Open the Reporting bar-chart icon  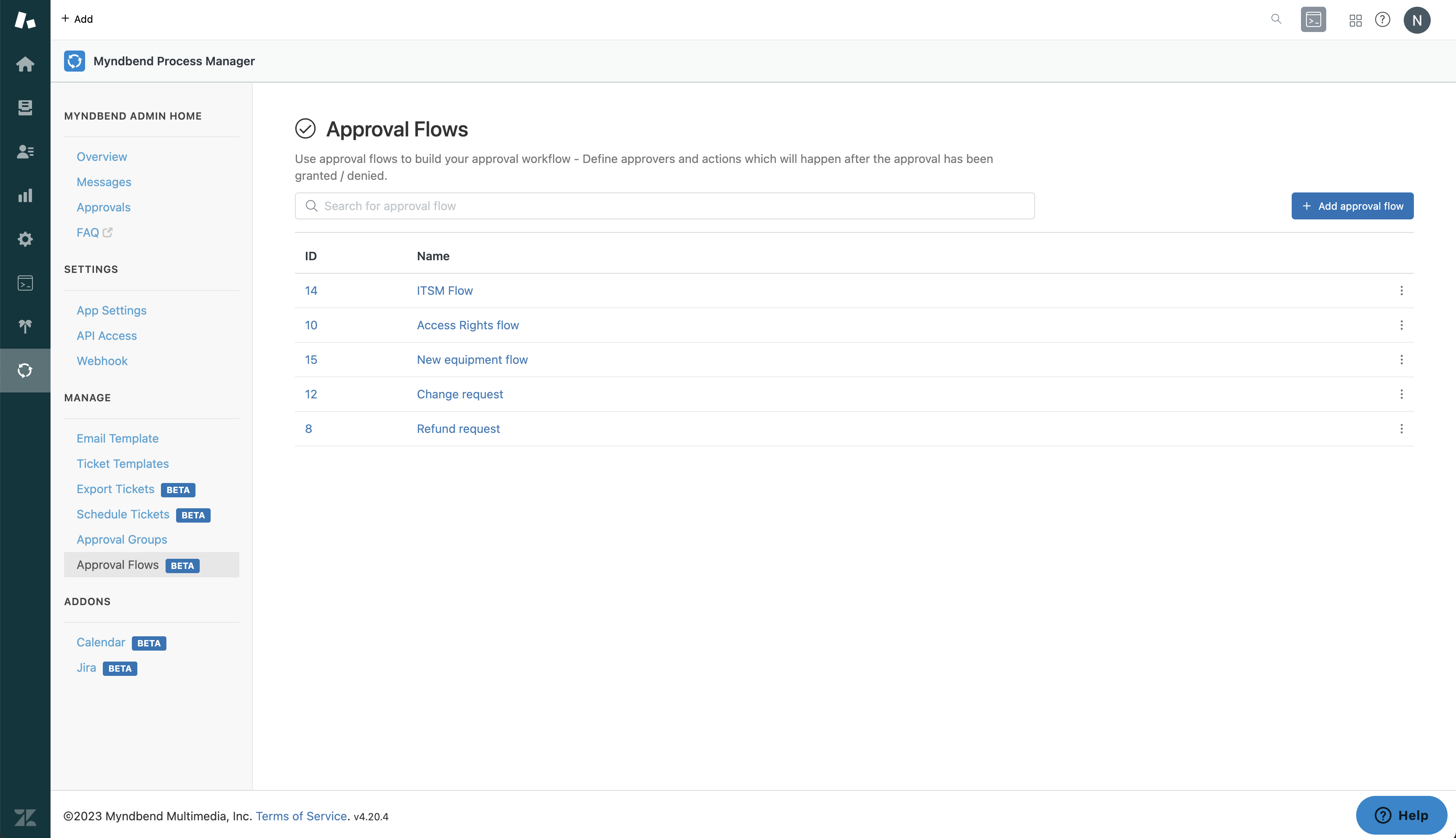click(x=25, y=195)
